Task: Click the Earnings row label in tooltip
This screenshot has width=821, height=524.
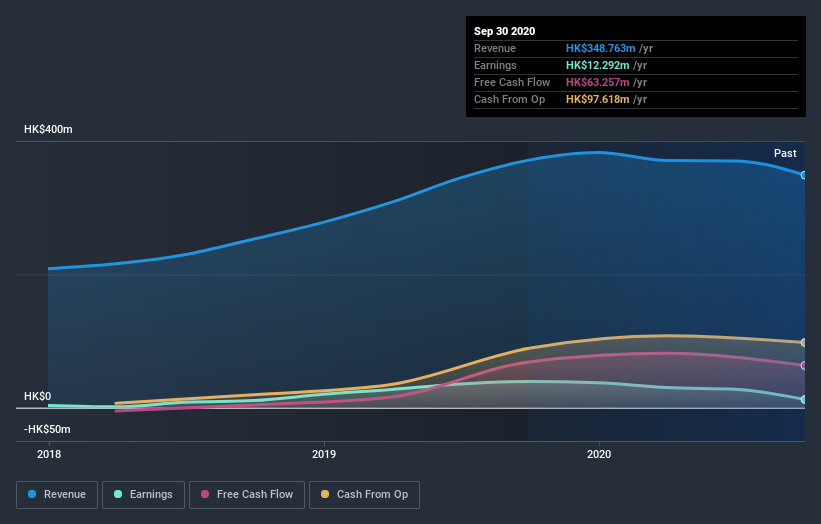Action: [495, 65]
